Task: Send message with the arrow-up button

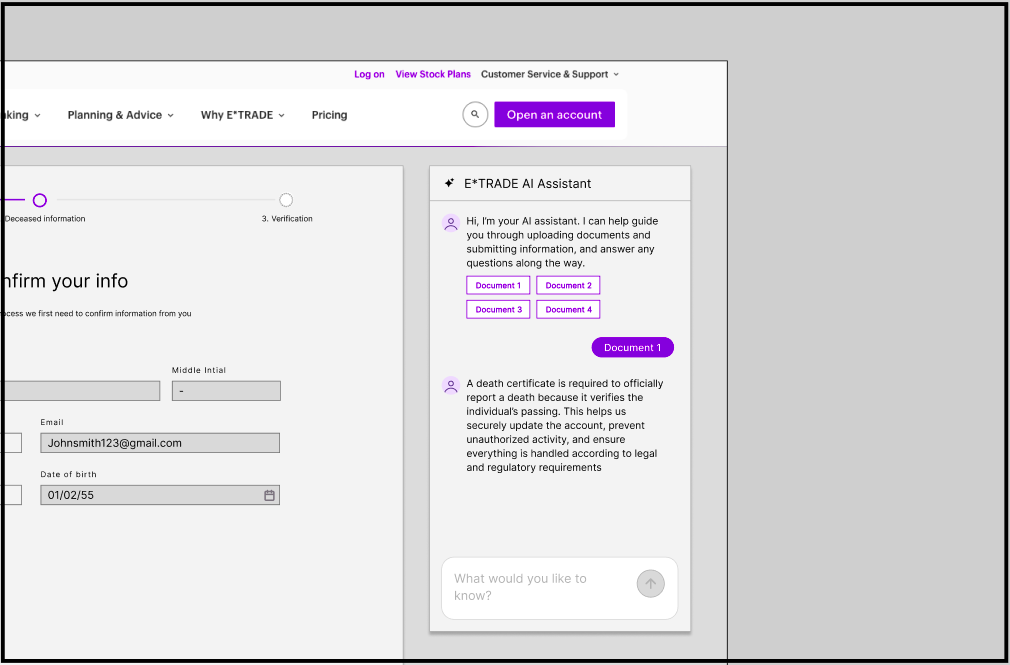Action: pos(651,584)
